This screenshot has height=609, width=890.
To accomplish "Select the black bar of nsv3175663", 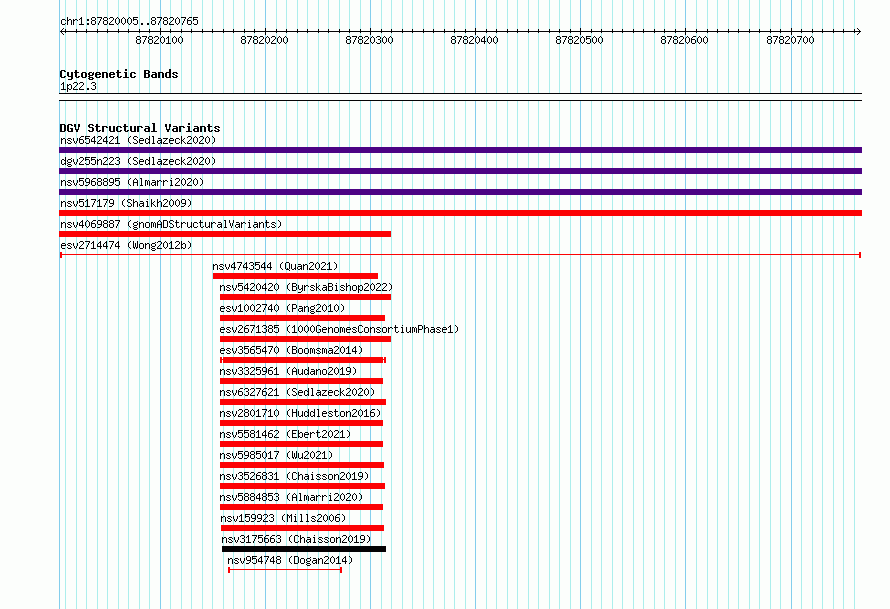I will 304,549.
